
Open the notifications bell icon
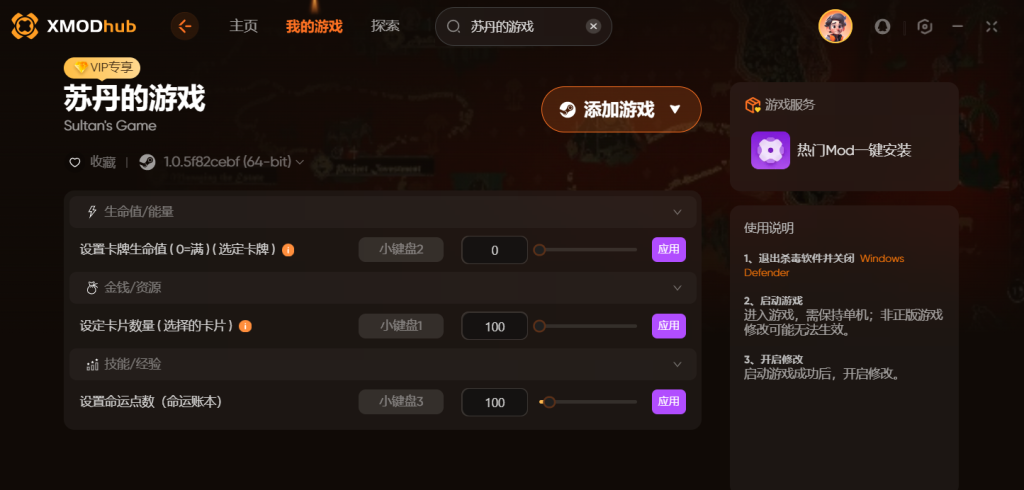882,26
